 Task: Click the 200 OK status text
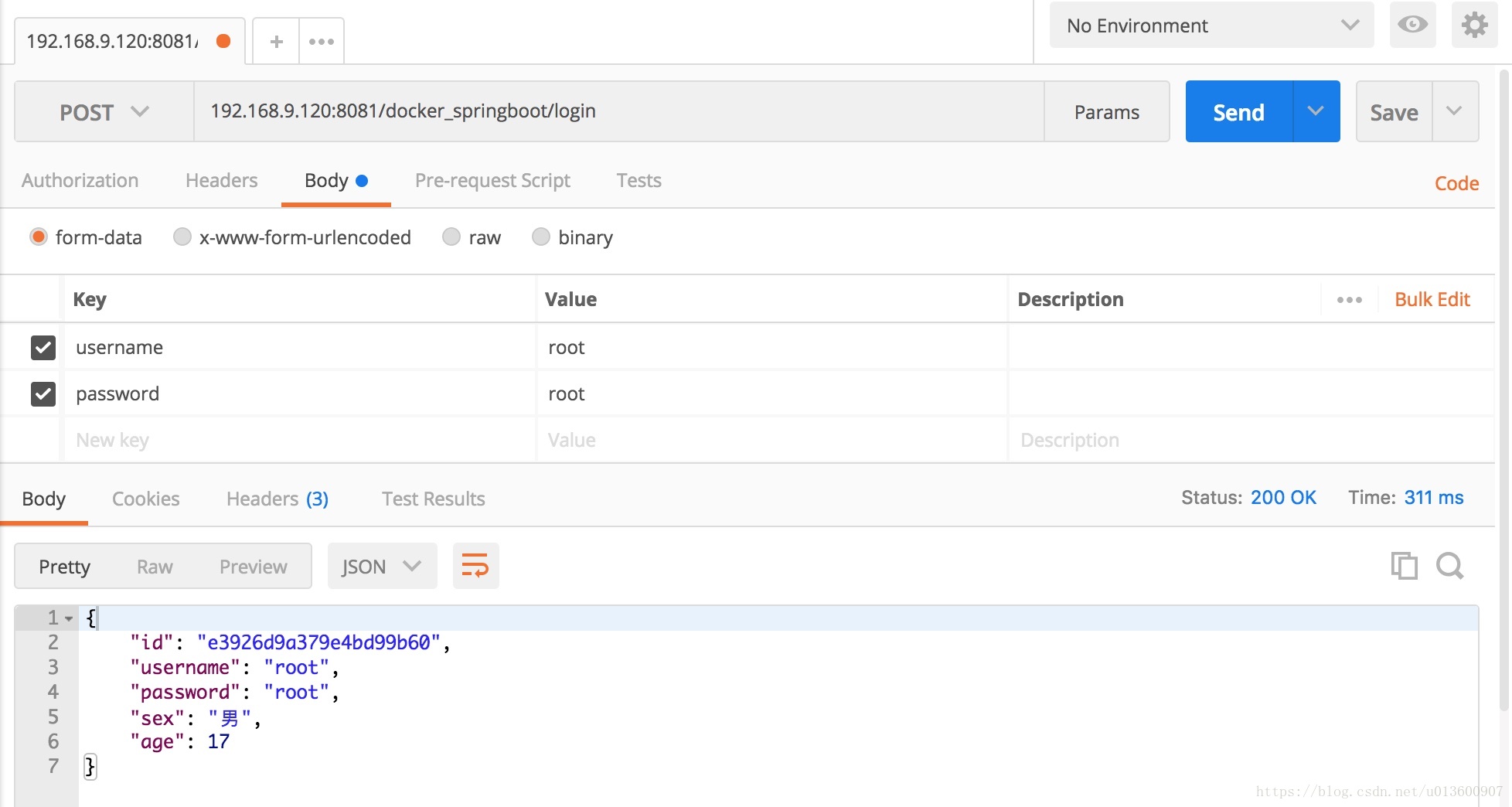click(x=1283, y=498)
